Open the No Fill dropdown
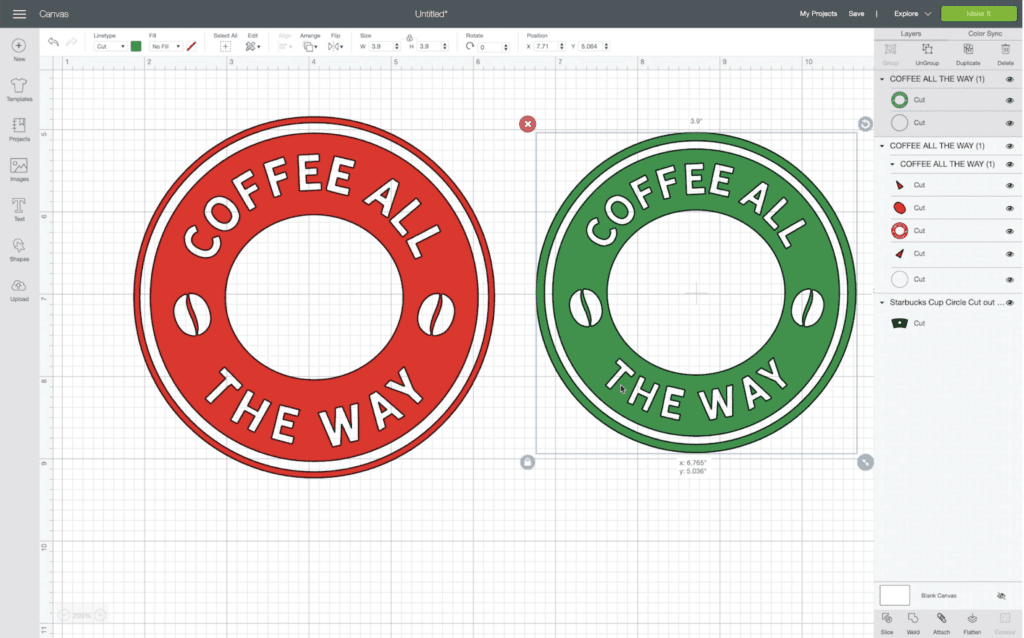 165,46
